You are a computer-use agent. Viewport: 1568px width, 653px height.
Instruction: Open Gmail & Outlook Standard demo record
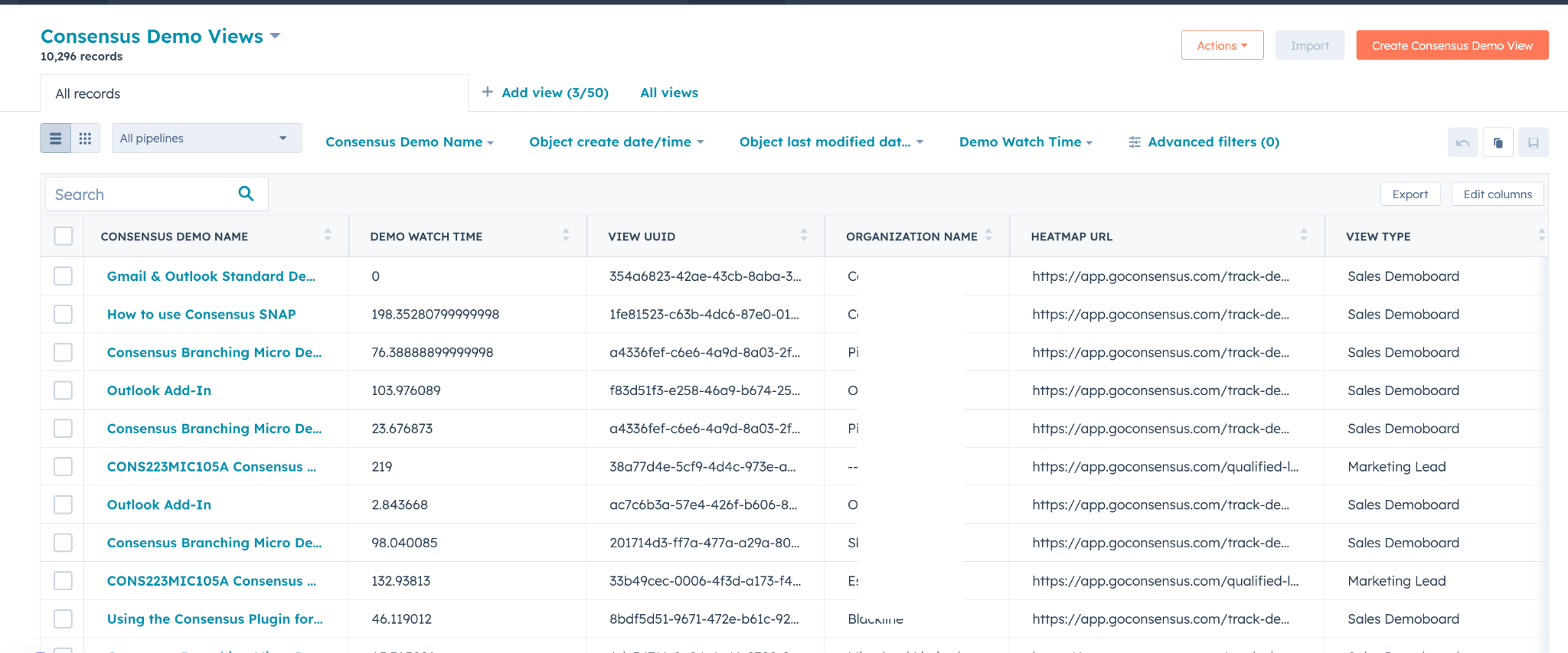coord(211,276)
